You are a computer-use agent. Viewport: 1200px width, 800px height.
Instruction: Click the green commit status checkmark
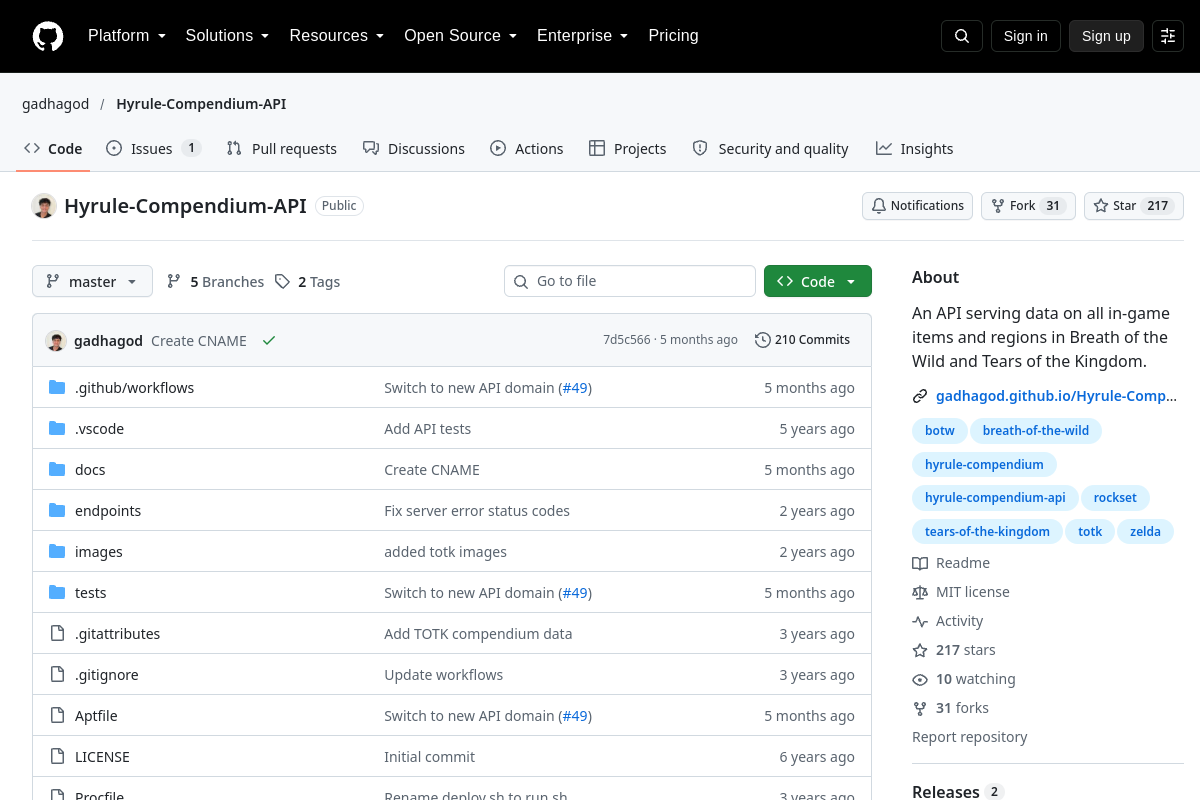pyautogui.click(x=269, y=341)
